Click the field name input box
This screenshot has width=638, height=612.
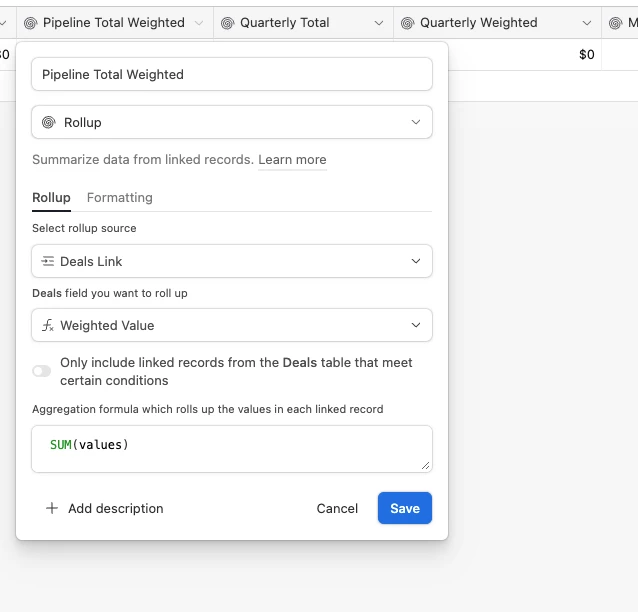(232, 74)
